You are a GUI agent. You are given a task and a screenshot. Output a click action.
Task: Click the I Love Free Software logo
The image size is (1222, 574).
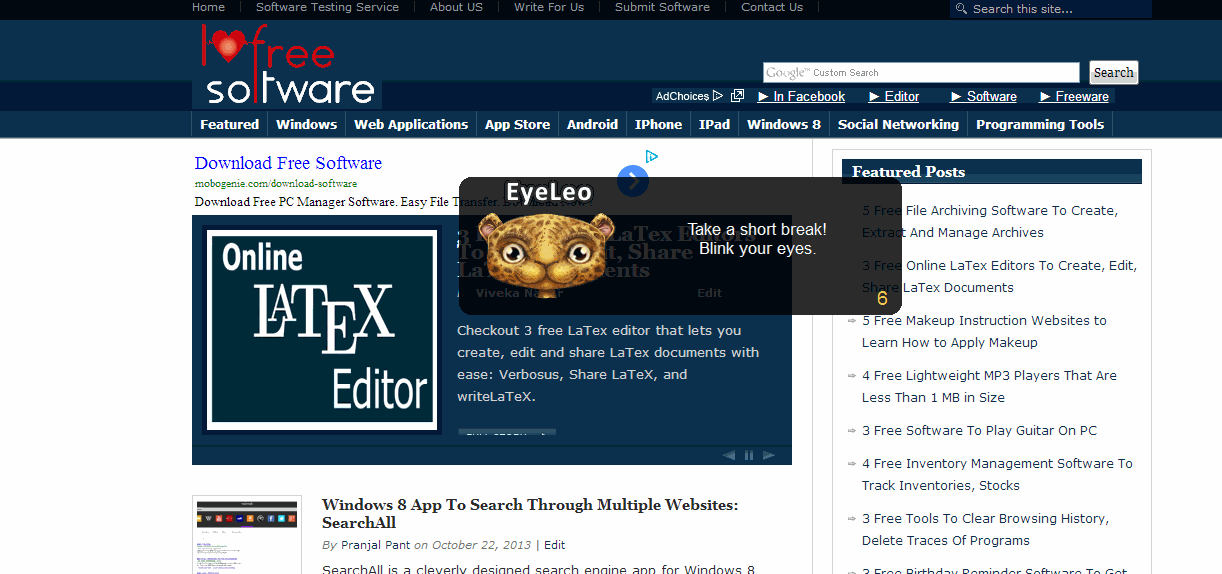pos(287,66)
